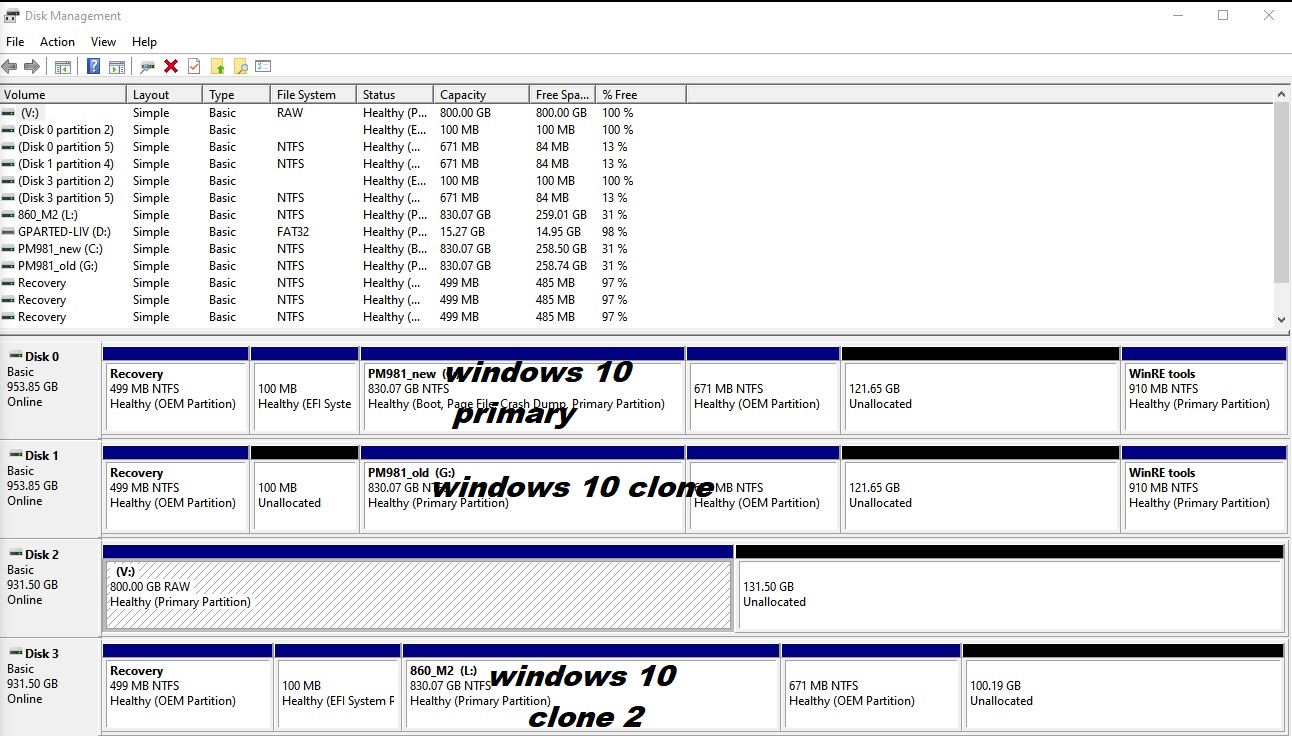Select the (Disk 3 partition 5) volume row
The width and height of the screenshot is (1292, 736).
tap(637, 198)
